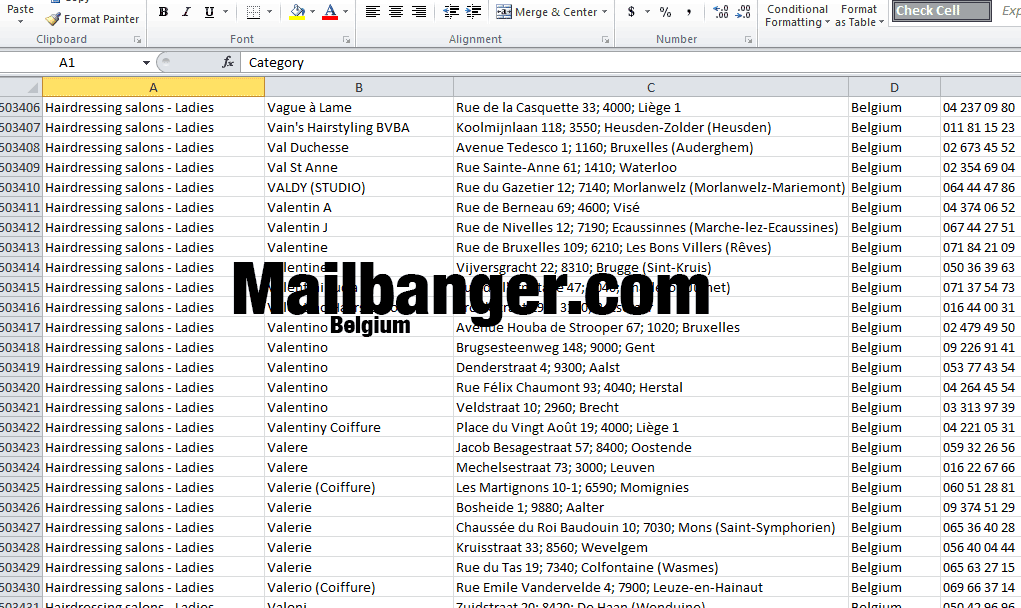The width and height of the screenshot is (1021, 608).
Task: Click 'Rue Sainte-Anne 61; 1410; Waterloo' cell
Action: tap(650, 167)
